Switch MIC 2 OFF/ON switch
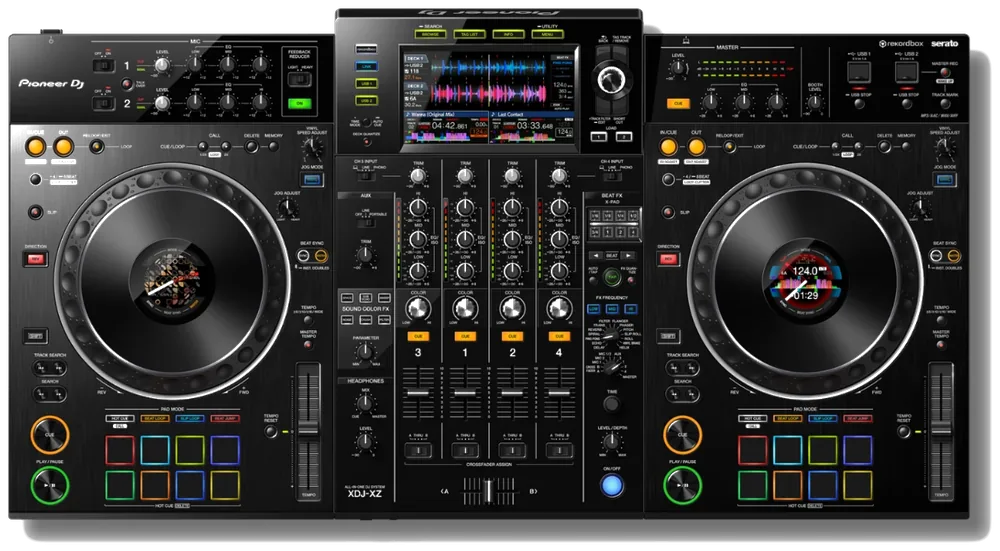The image size is (1000, 551). 104,103
